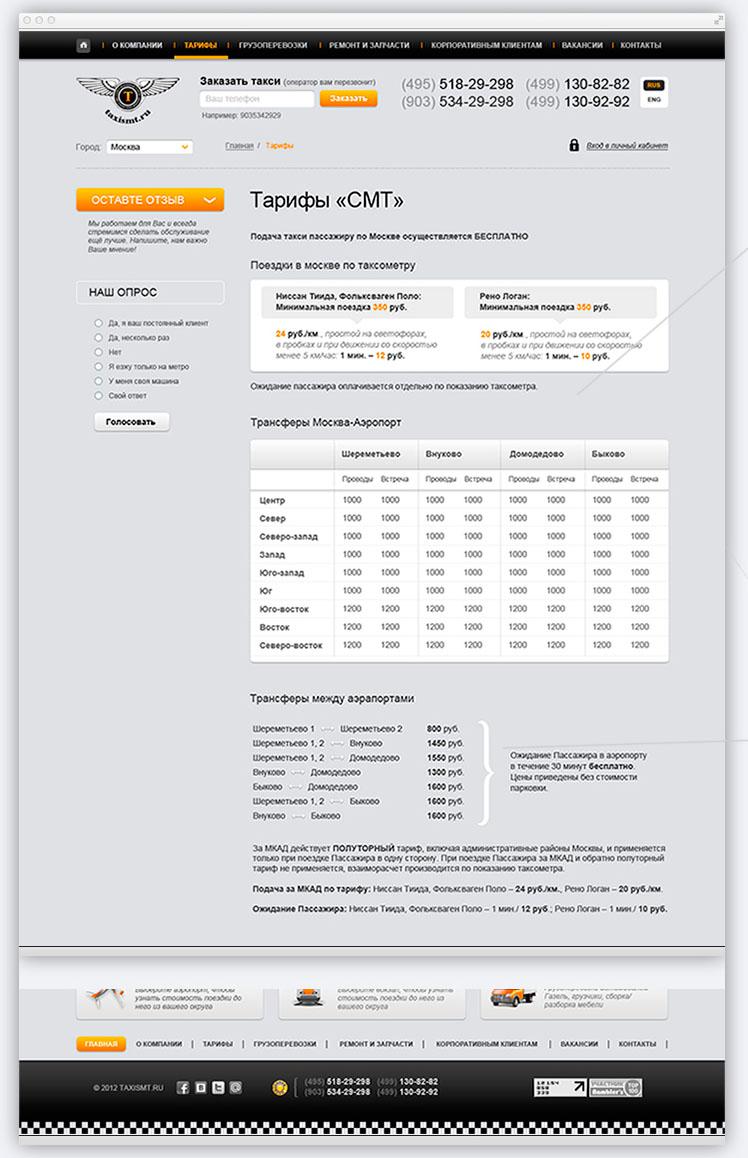
Task: Click the '1550 руб.' transfer price
Action: [x=445, y=758]
